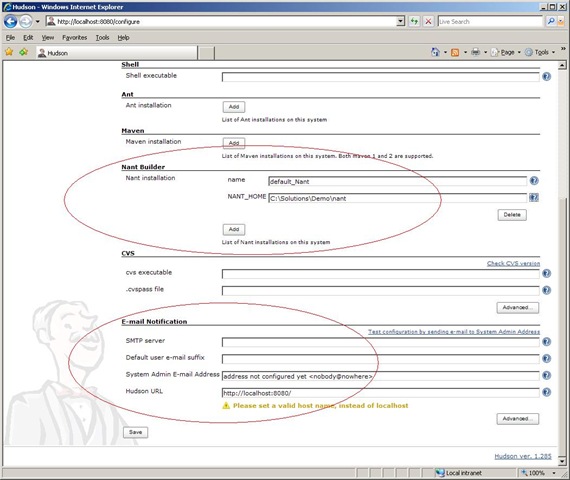Image resolution: width=570 pixels, height=480 pixels.
Task: Click the Save button
Action: pyautogui.click(x=135, y=432)
